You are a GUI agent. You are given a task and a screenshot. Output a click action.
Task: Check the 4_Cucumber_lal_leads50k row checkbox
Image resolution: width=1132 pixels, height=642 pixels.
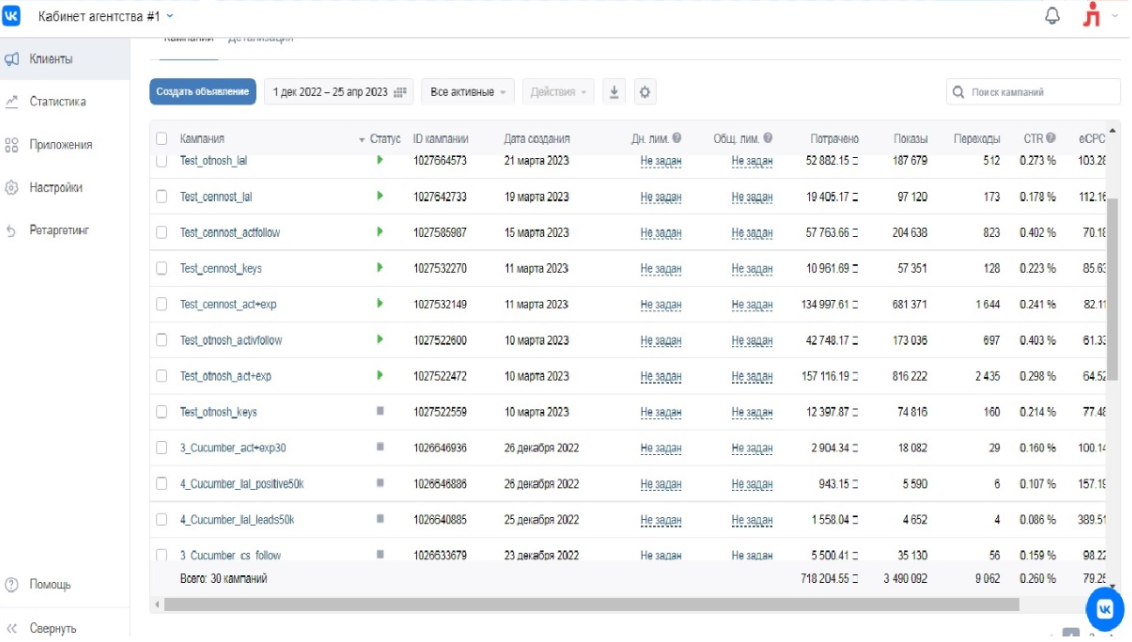click(162, 519)
